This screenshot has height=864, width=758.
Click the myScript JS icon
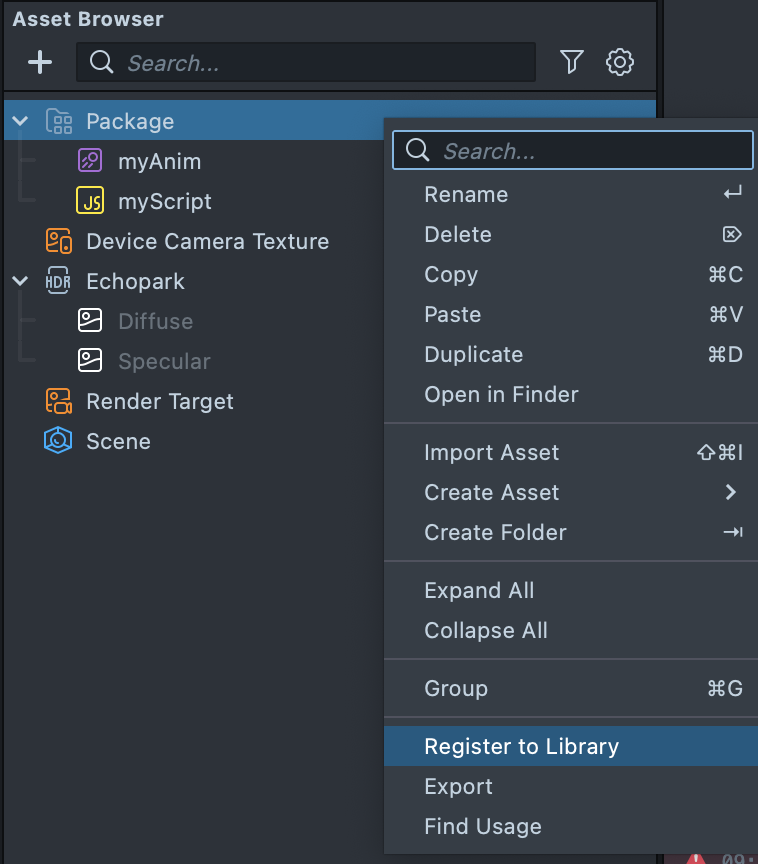tap(90, 201)
